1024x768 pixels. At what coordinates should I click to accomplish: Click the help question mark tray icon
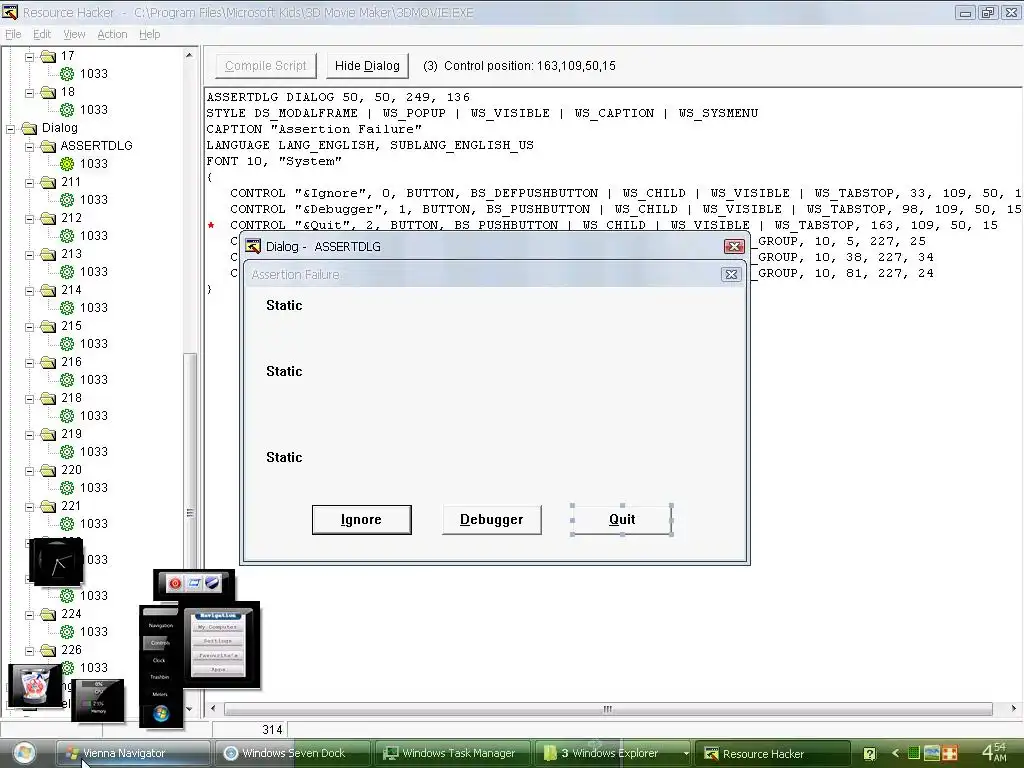coord(869,754)
